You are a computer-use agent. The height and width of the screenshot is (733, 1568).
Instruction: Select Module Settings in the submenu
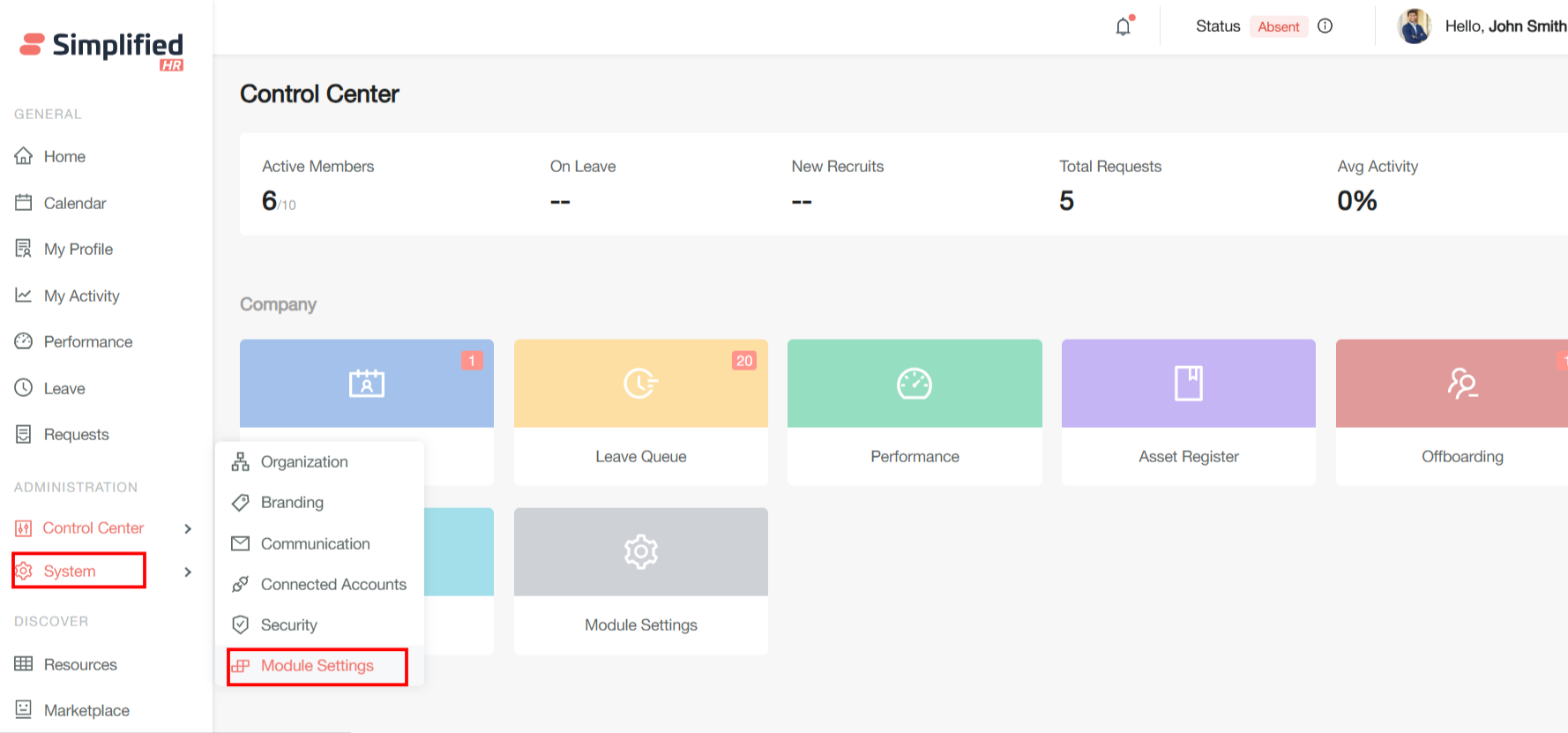(317, 666)
